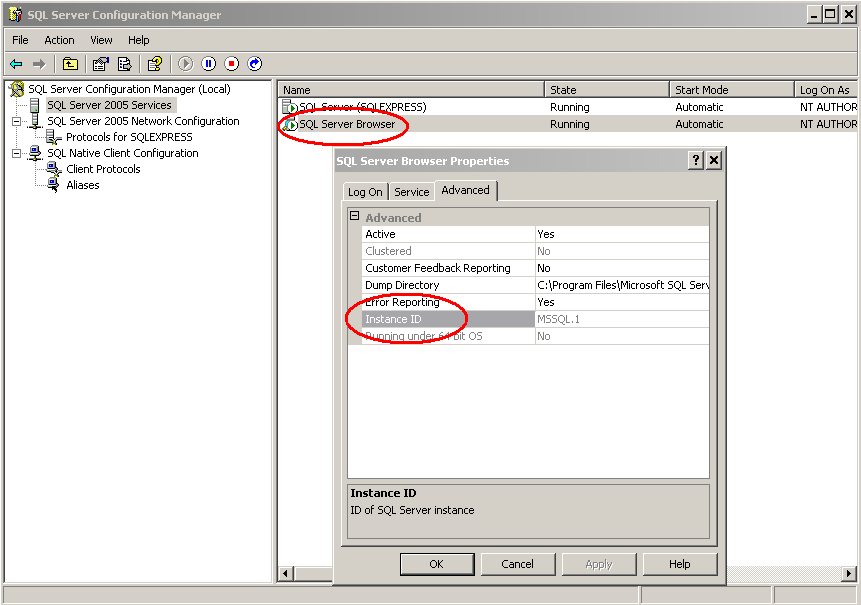Click the Client Protocols tree icon
861x605 pixels.
point(54,169)
